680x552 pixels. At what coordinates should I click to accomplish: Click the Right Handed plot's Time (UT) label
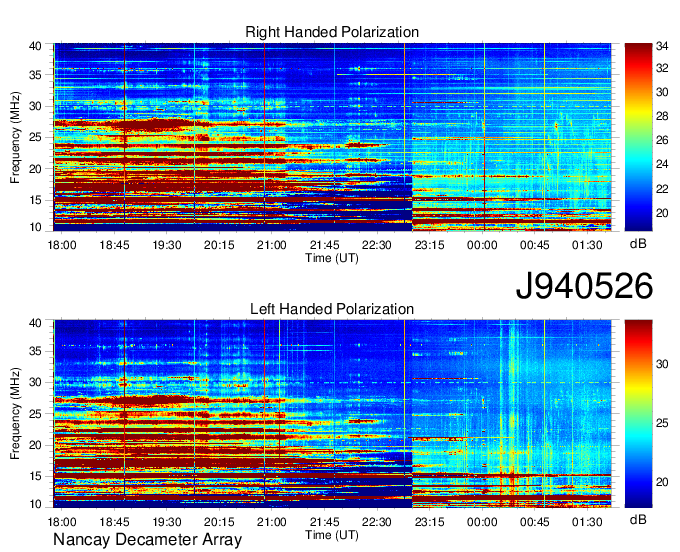point(332,258)
